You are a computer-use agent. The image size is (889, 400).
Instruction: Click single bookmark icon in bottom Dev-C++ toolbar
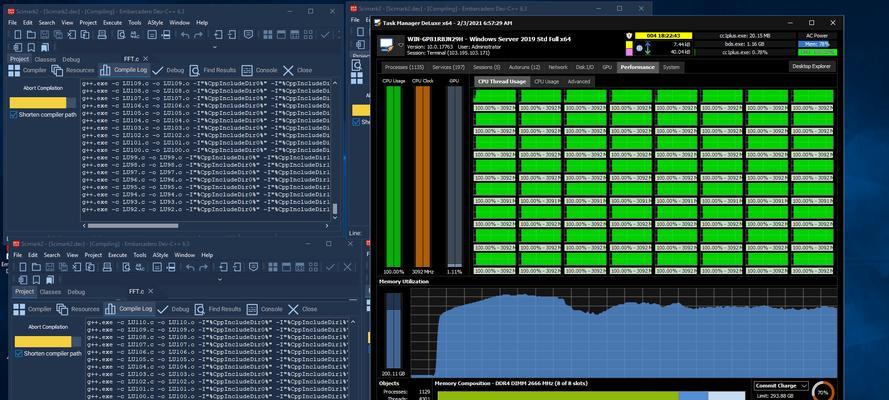(x=36, y=279)
